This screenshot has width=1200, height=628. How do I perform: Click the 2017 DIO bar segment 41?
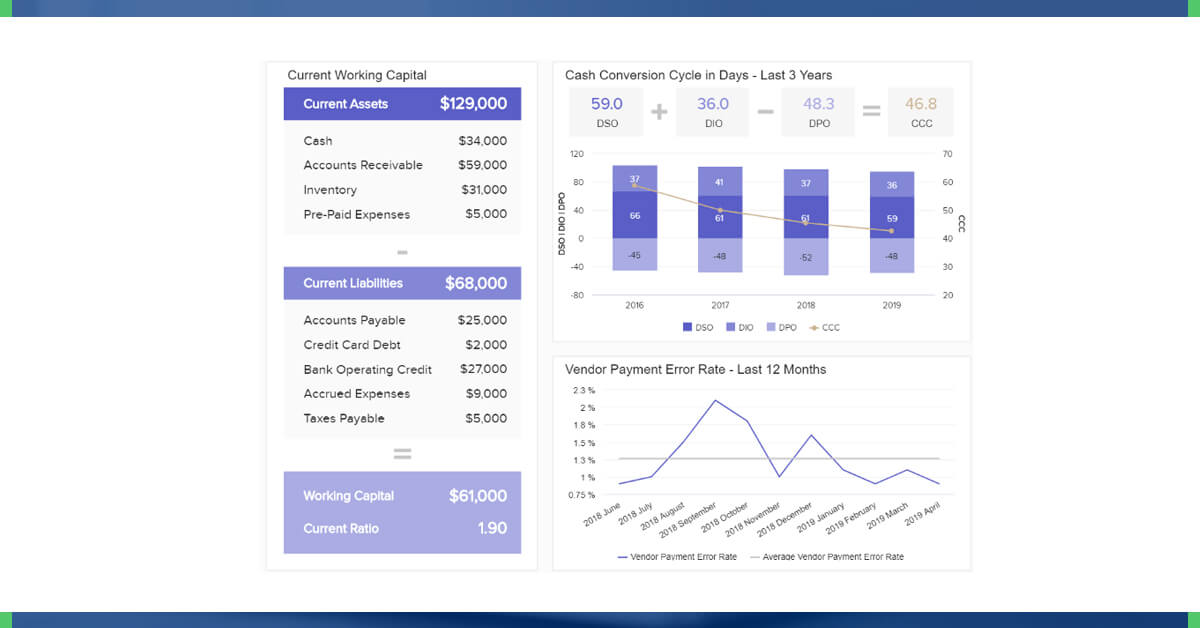point(720,181)
